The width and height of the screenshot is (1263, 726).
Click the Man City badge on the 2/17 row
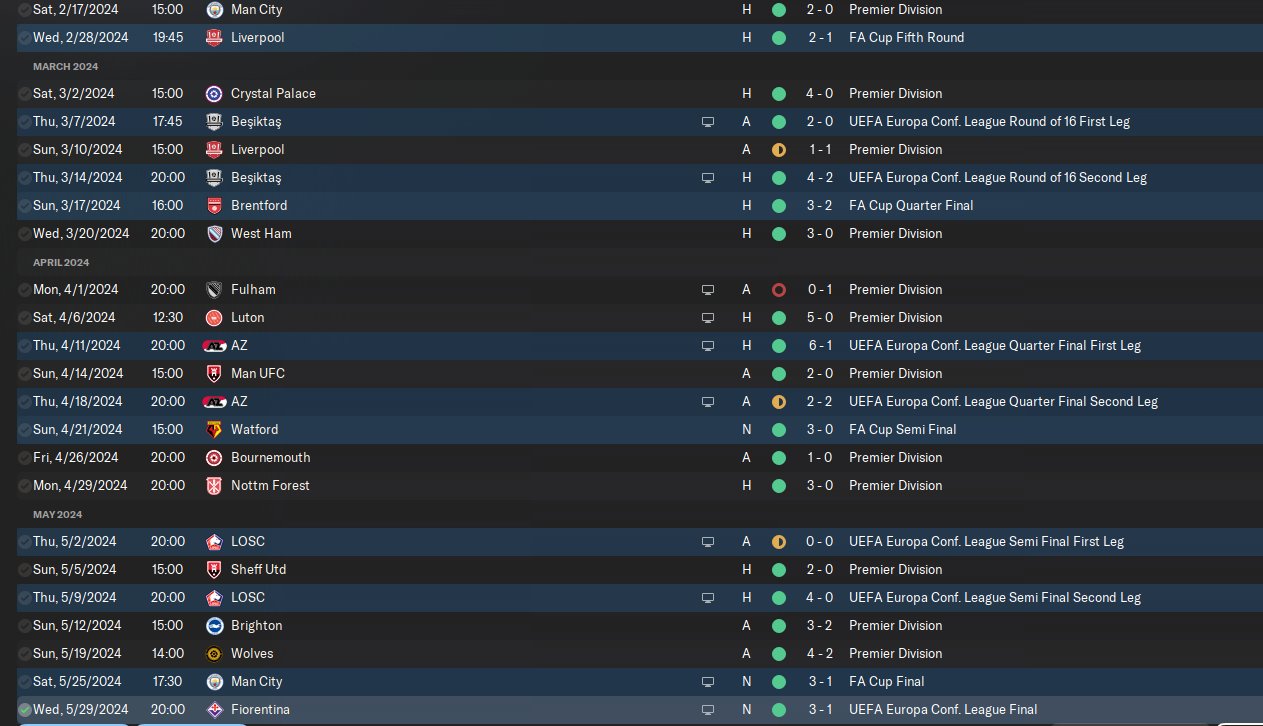pos(213,9)
